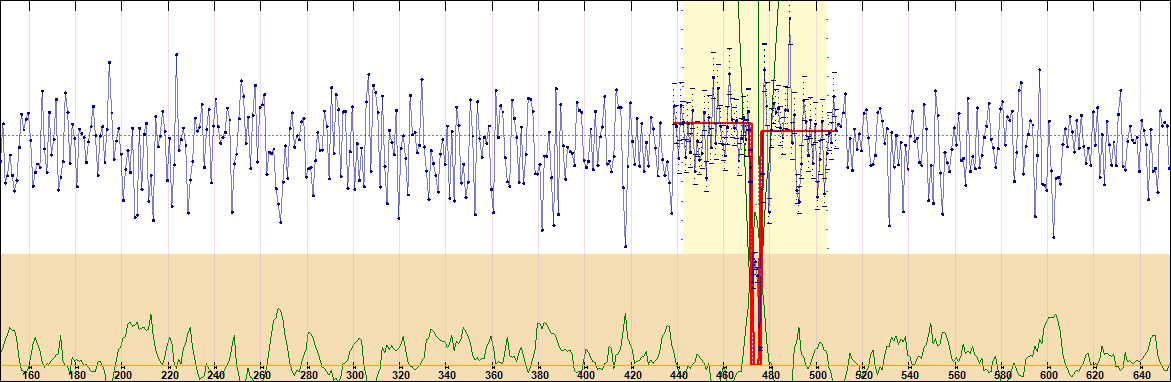Image resolution: width=1171 pixels, height=382 pixels.
Task: Click the 440 tick label
Action: pyautogui.click(x=679, y=375)
